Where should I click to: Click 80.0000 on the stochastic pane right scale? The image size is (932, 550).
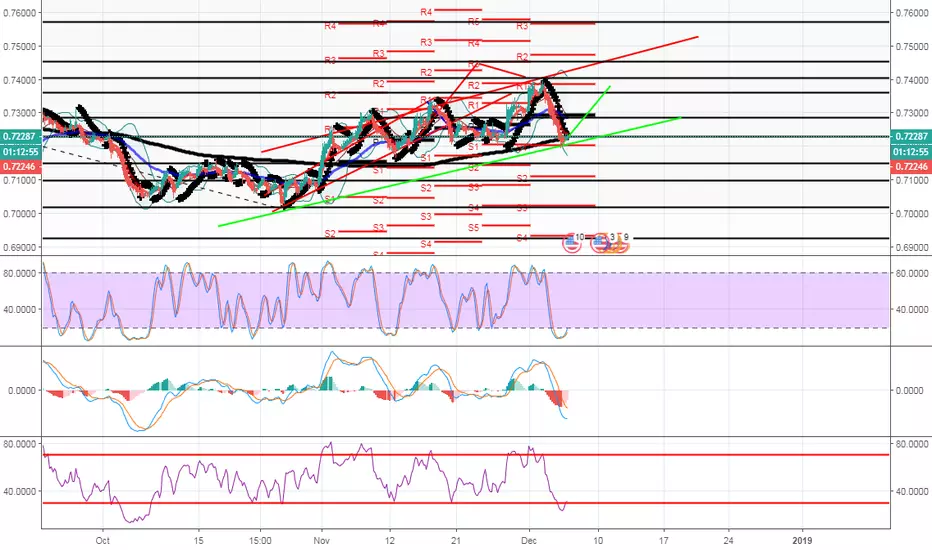912,274
